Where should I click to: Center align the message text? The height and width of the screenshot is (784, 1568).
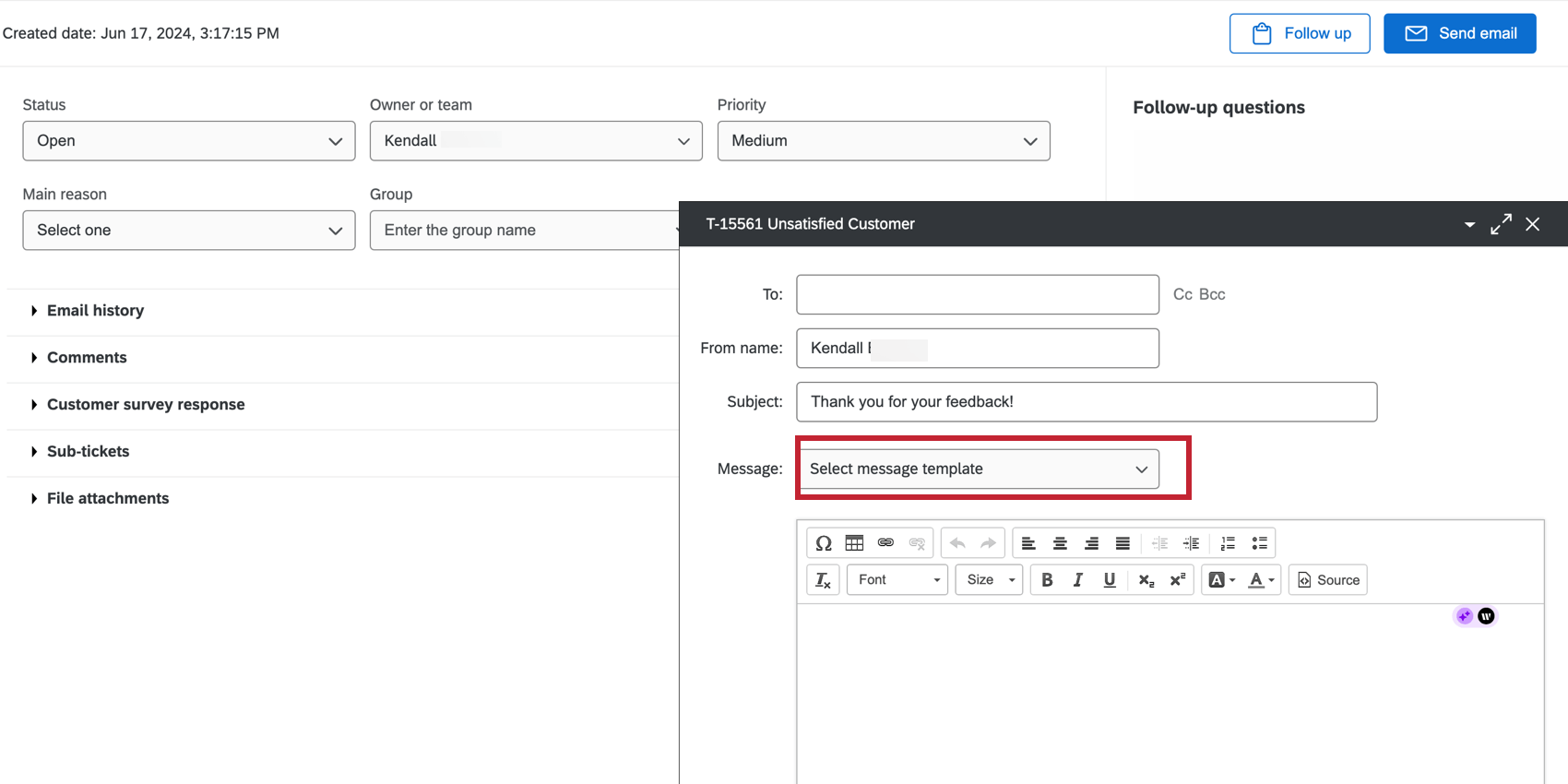point(1060,543)
